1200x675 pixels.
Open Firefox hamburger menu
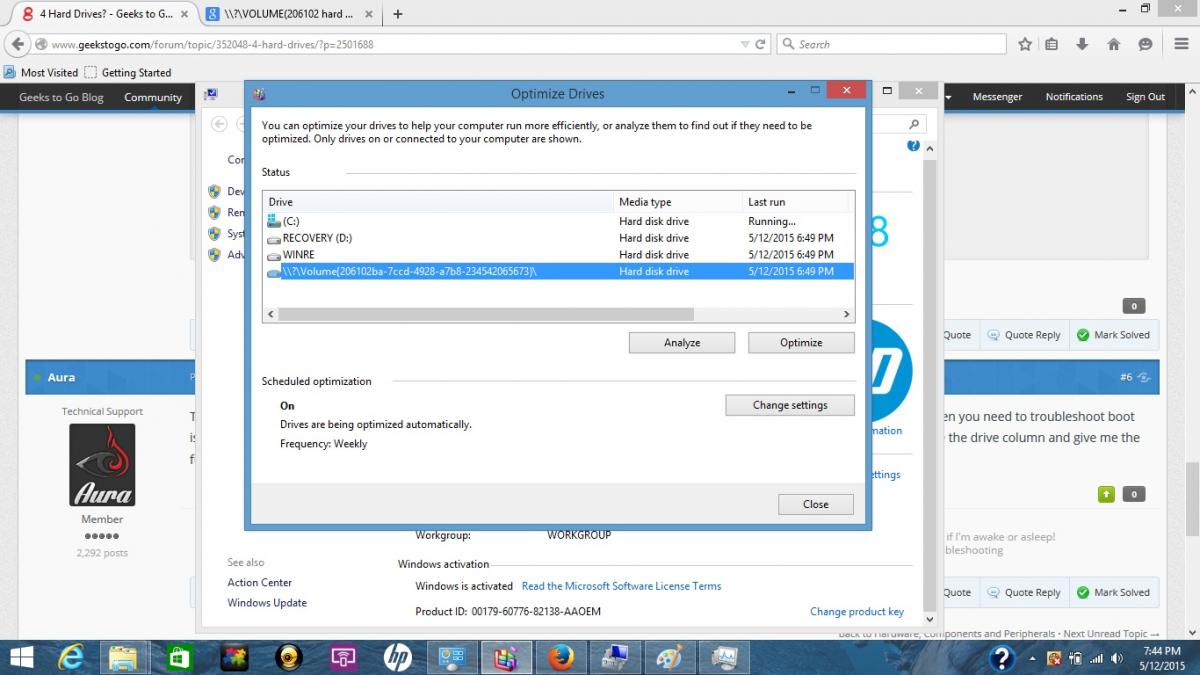[1180, 44]
